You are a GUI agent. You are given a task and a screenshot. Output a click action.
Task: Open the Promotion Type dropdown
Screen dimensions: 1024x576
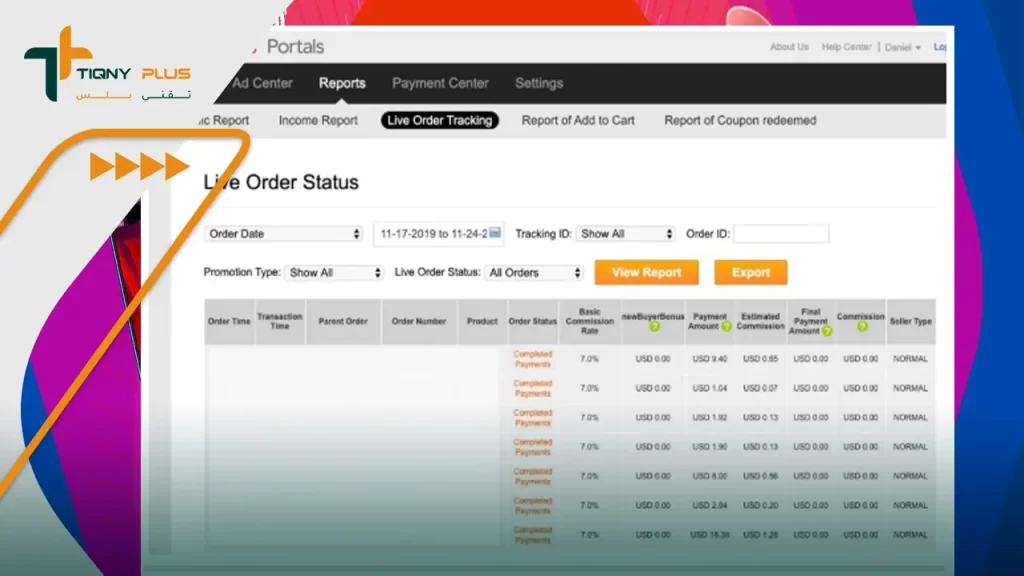tap(334, 273)
